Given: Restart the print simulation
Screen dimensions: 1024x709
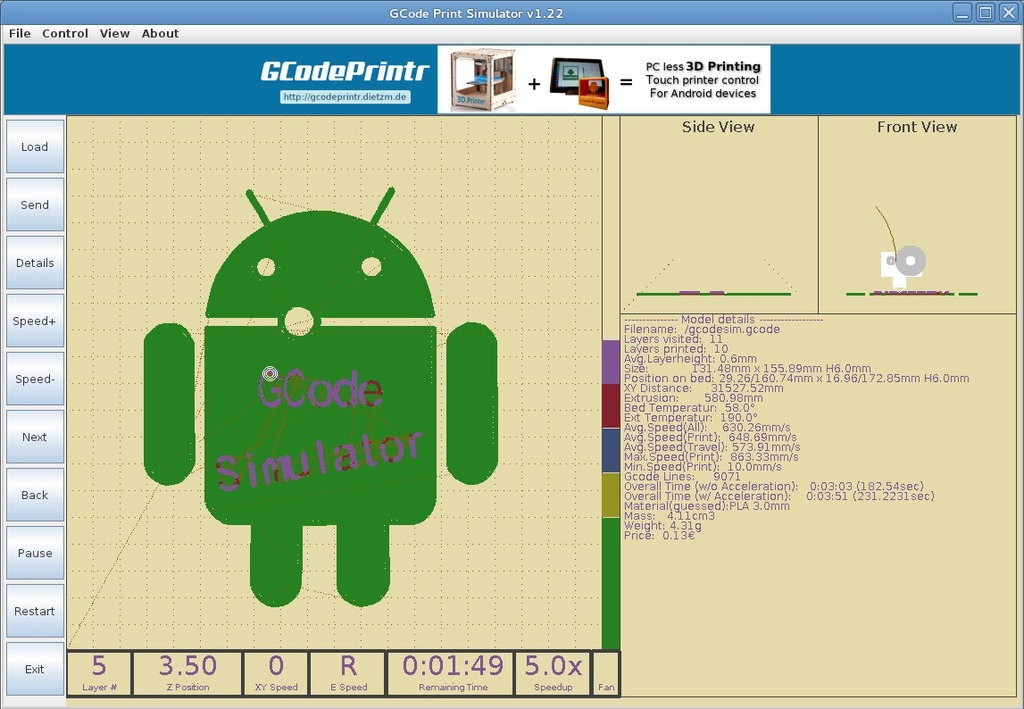Looking at the screenshot, I should click(35, 611).
